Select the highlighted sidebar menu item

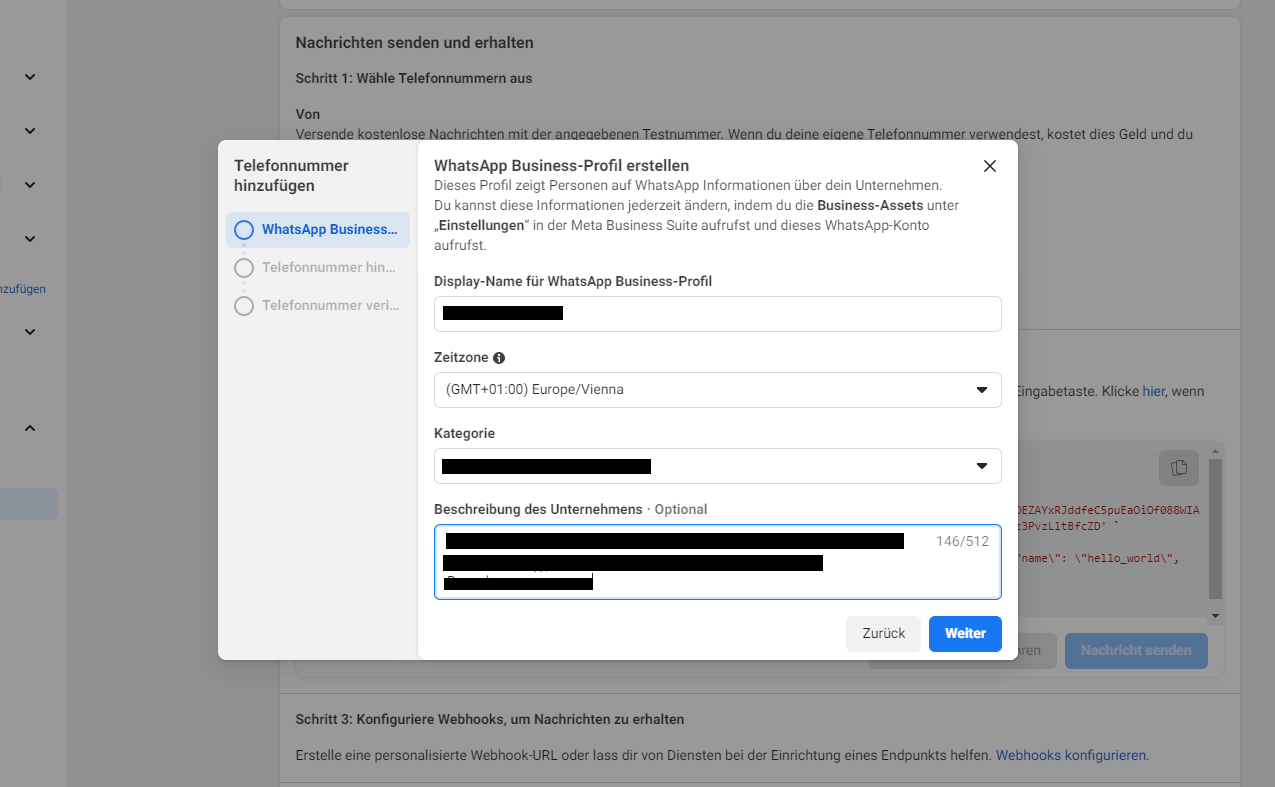(x=28, y=504)
